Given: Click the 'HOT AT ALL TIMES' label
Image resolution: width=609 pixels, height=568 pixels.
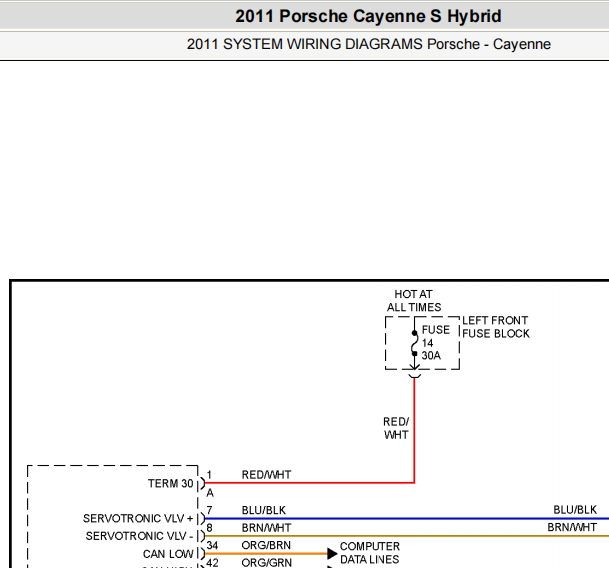Looking at the screenshot, I should [x=414, y=301].
